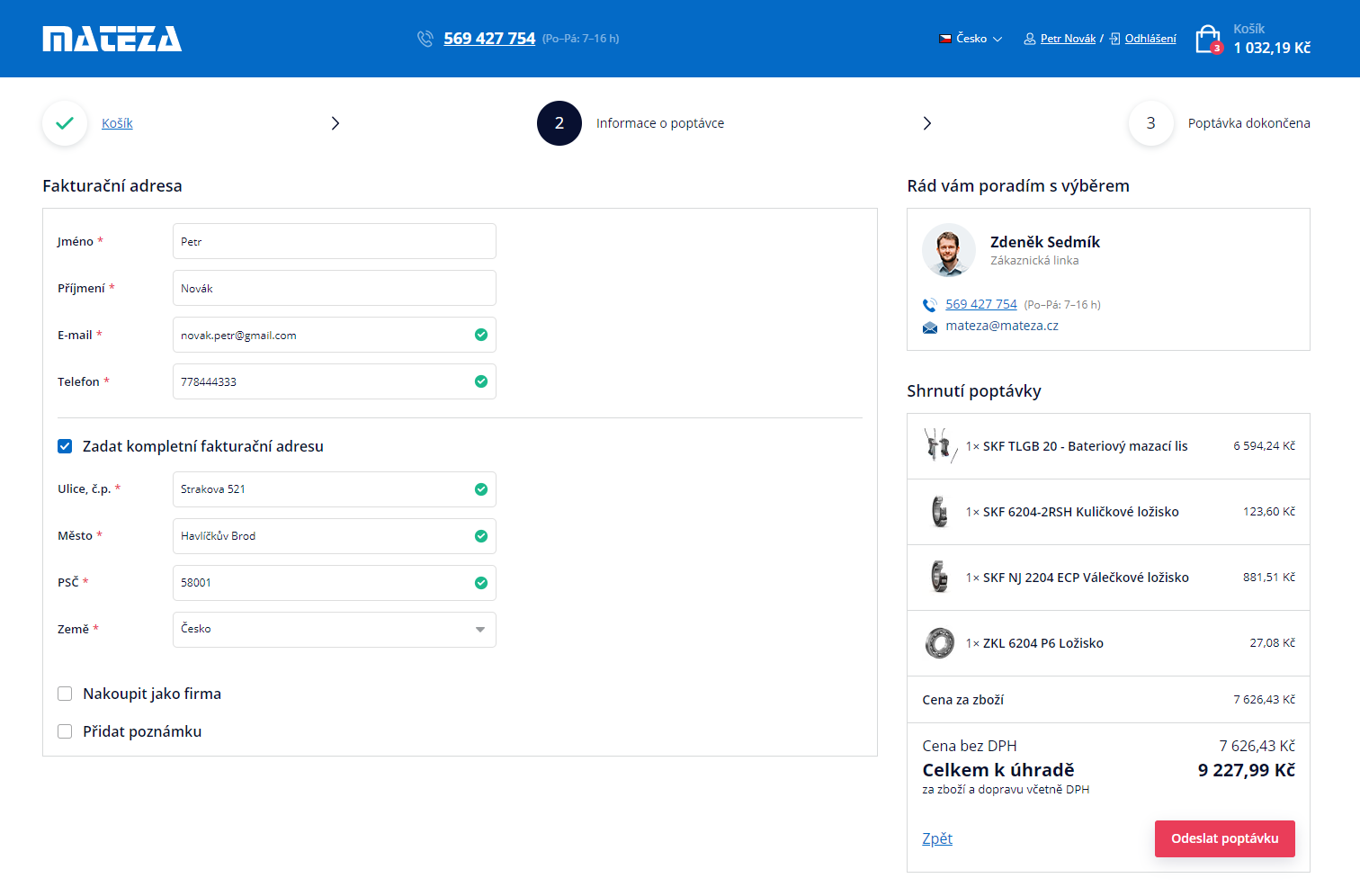Click the green checkmark step one circle
Screen dimensions: 1360x896
pyautogui.click(x=65, y=123)
